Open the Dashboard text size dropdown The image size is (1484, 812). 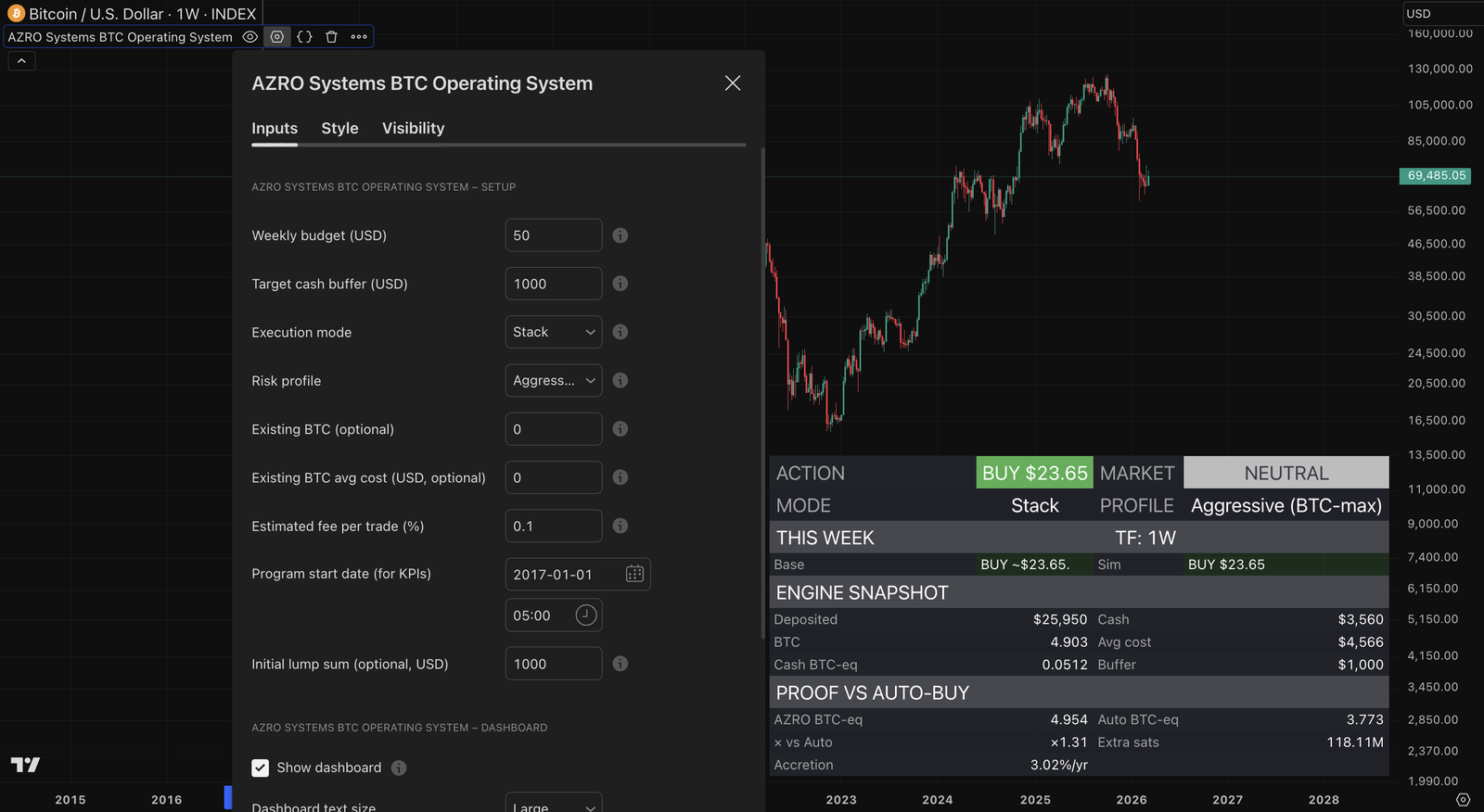click(554, 804)
